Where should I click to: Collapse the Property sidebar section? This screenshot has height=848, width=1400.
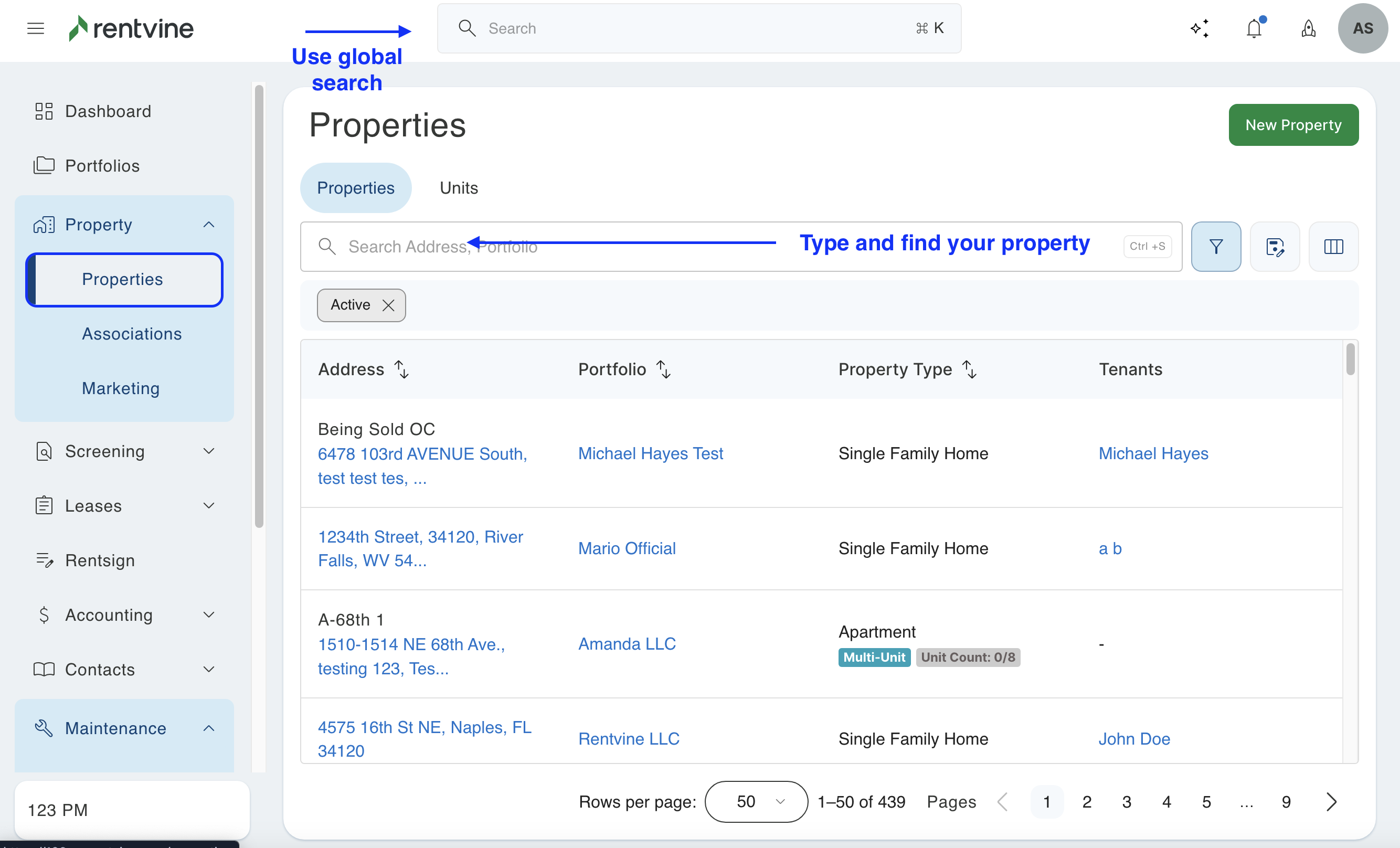208,225
